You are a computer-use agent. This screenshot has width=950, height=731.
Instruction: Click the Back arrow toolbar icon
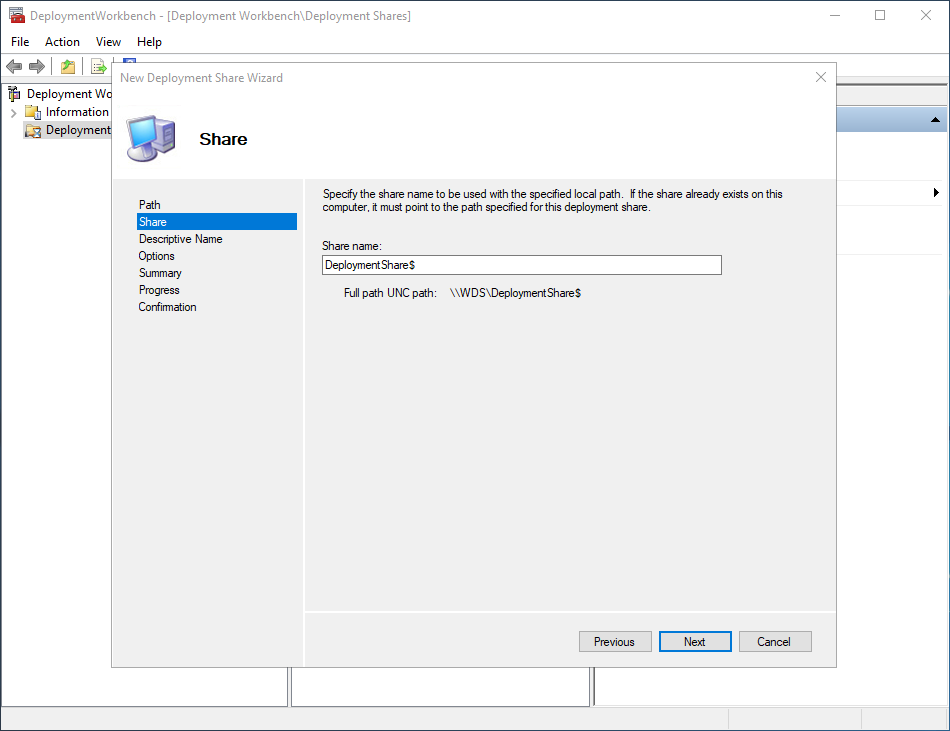click(x=14, y=66)
